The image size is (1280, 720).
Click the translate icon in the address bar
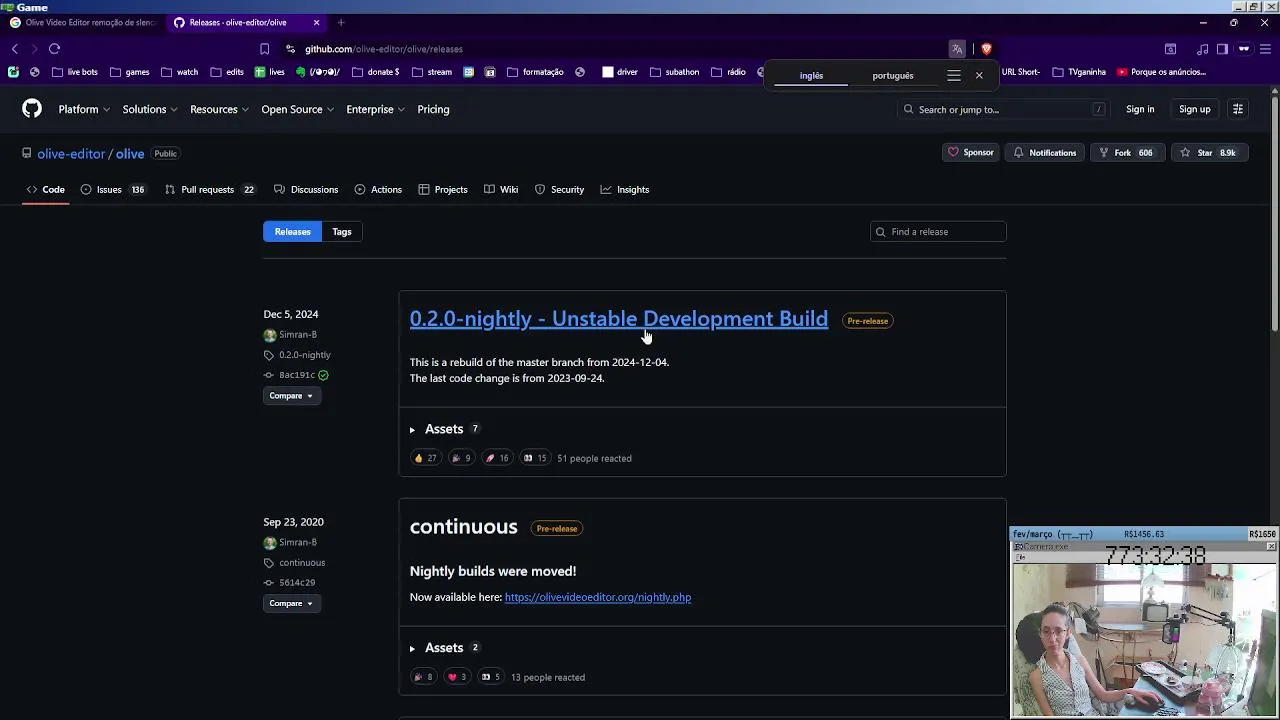coord(957,49)
